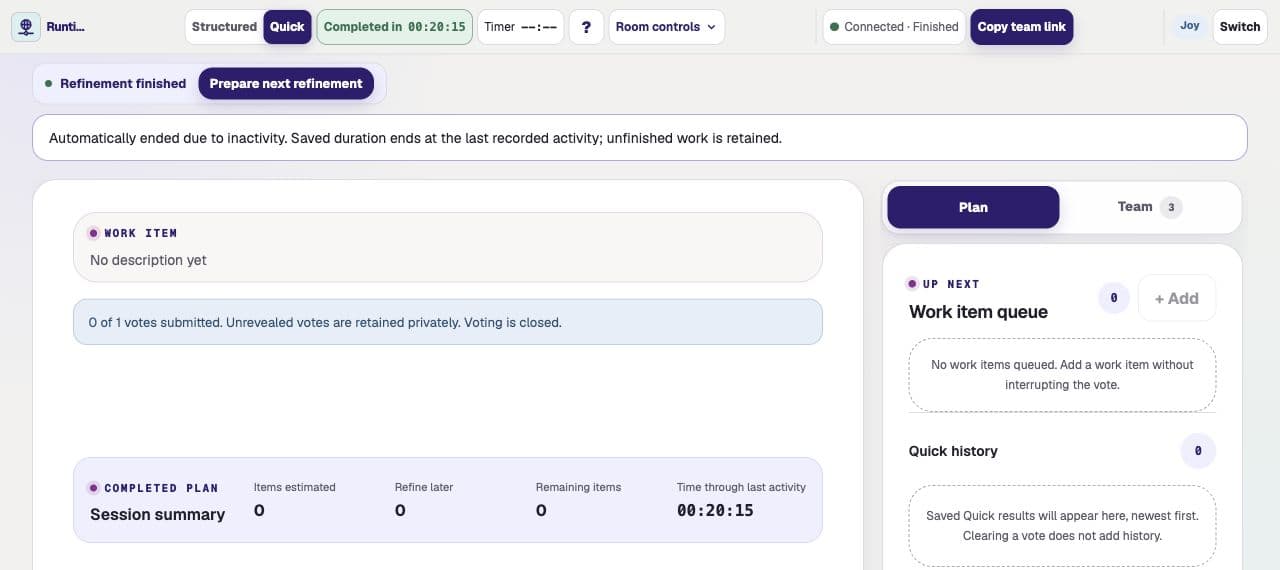
Task: Click the Work Item card description
Action: (148, 260)
